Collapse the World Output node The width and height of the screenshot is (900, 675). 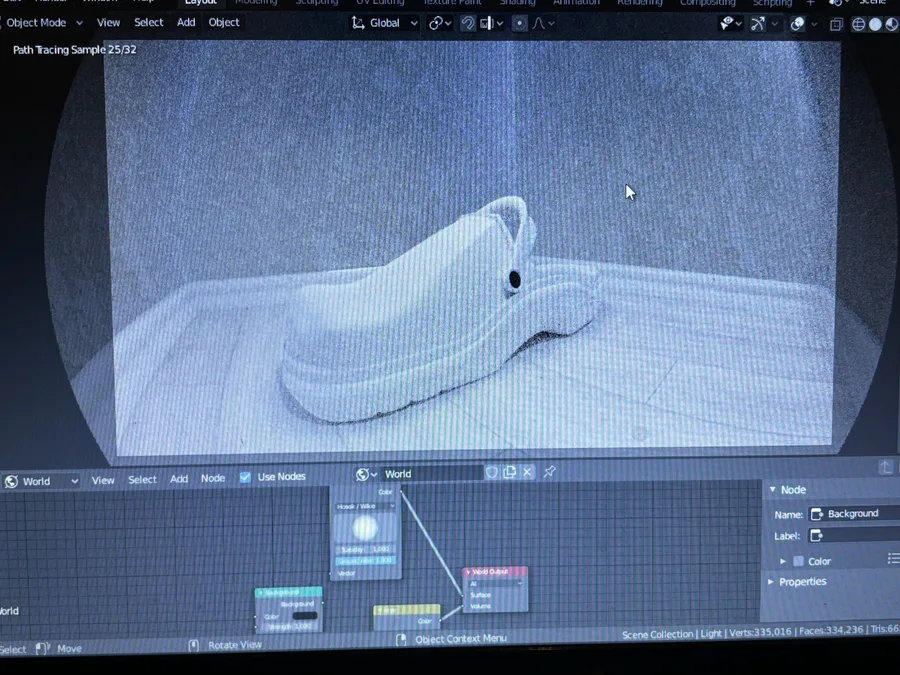point(468,572)
